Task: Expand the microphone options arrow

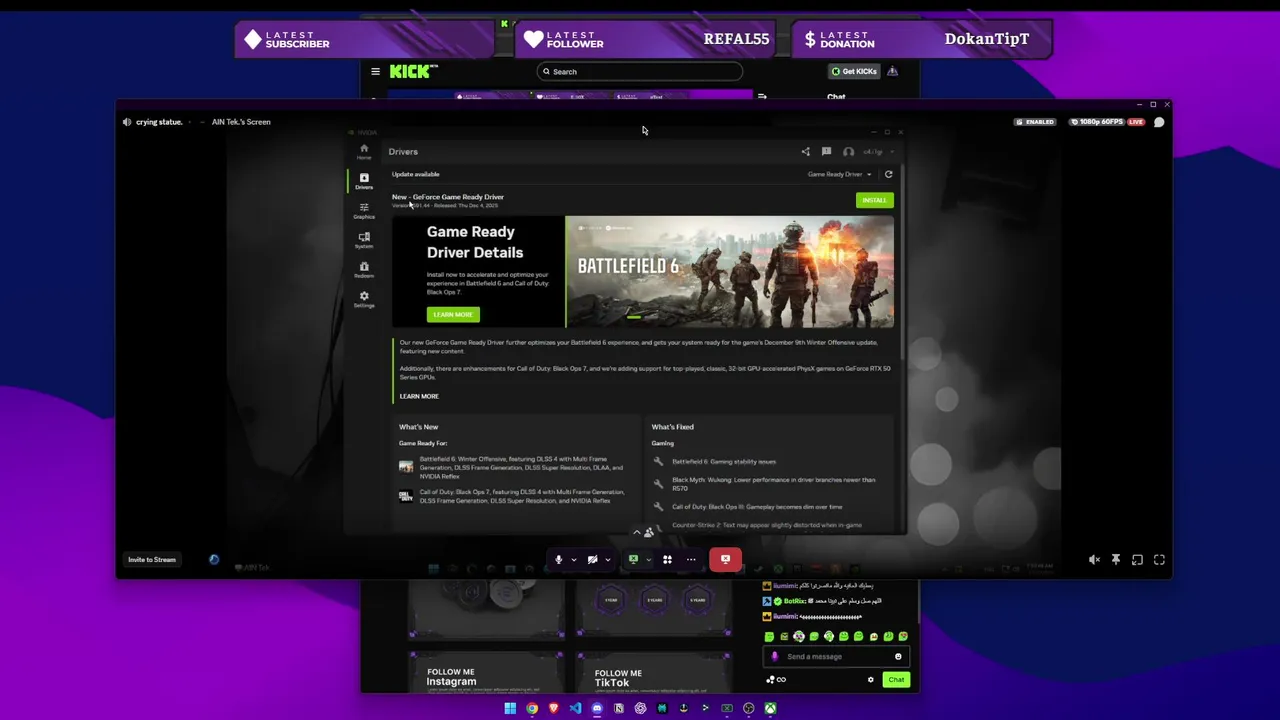Action: click(x=573, y=560)
